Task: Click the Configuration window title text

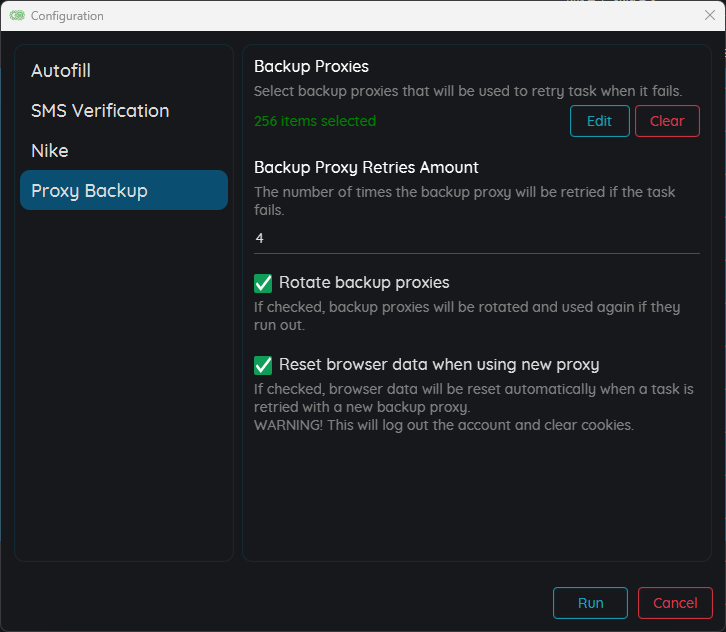Action: pyautogui.click(x=67, y=16)
